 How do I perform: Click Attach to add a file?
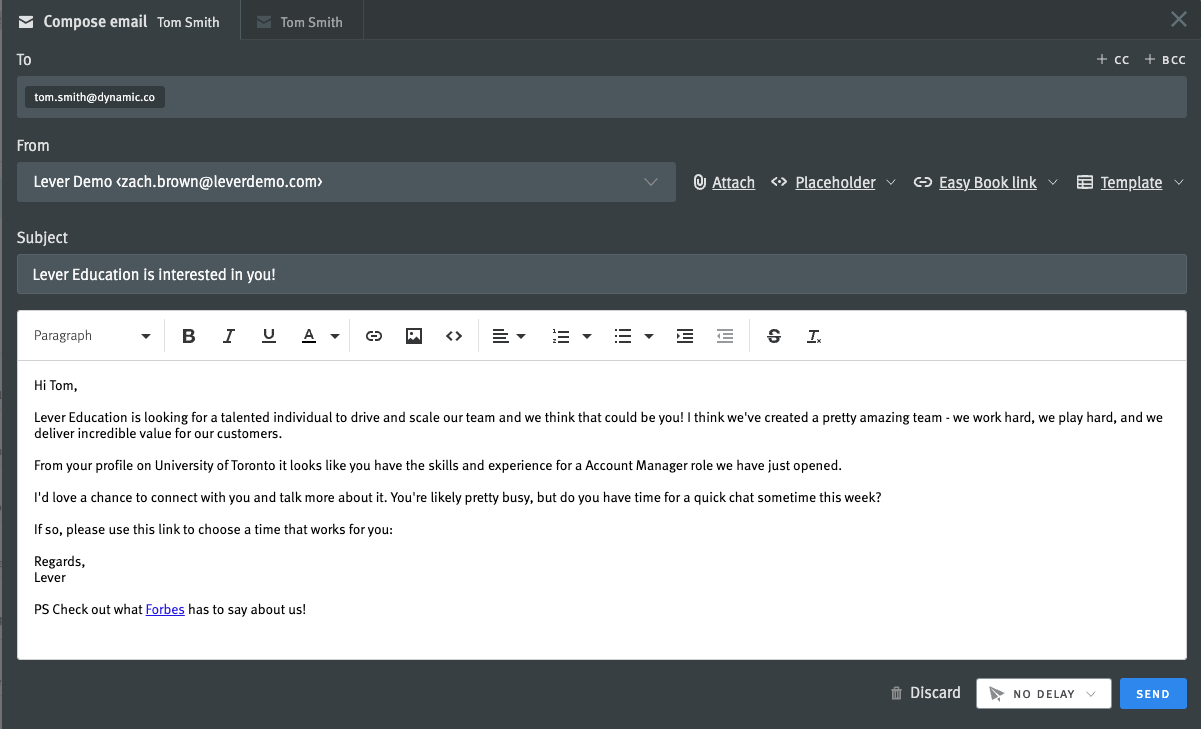[733, 182]
